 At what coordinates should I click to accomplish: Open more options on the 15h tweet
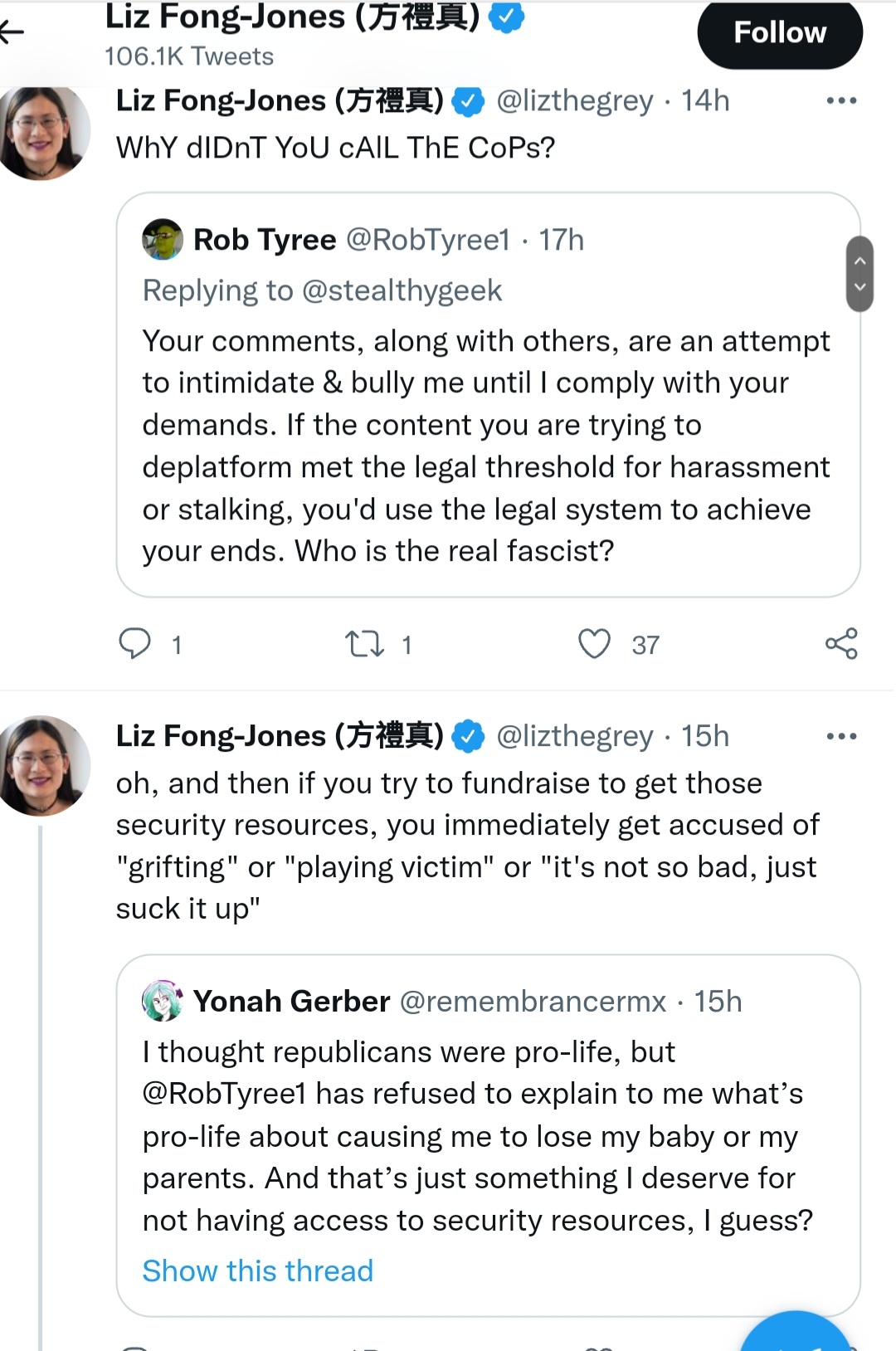click(841, 736)
